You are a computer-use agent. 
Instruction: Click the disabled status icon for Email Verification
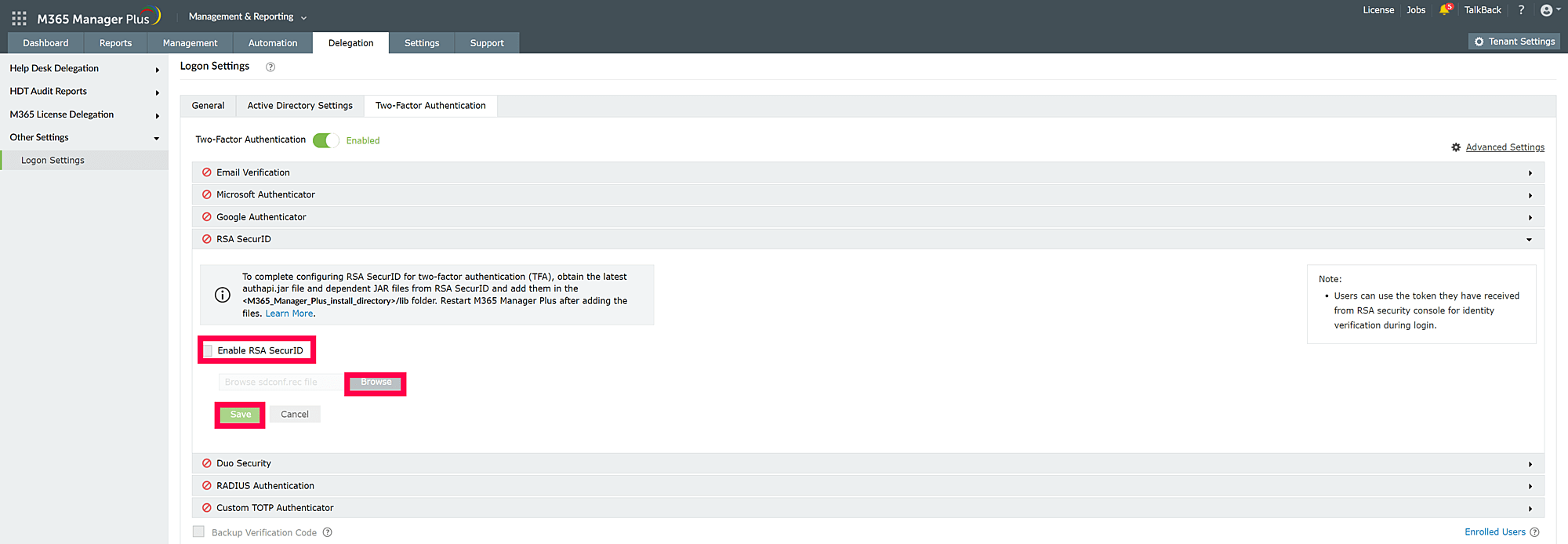(207, 172)
